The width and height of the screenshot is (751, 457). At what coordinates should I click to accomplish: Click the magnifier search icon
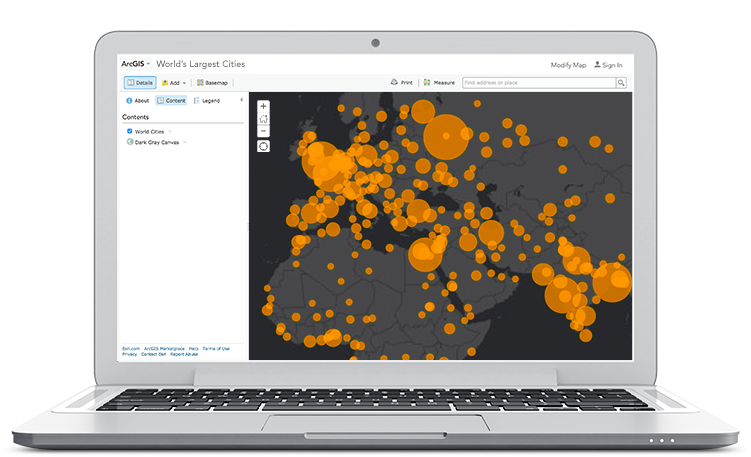click(x=621, y=83)
